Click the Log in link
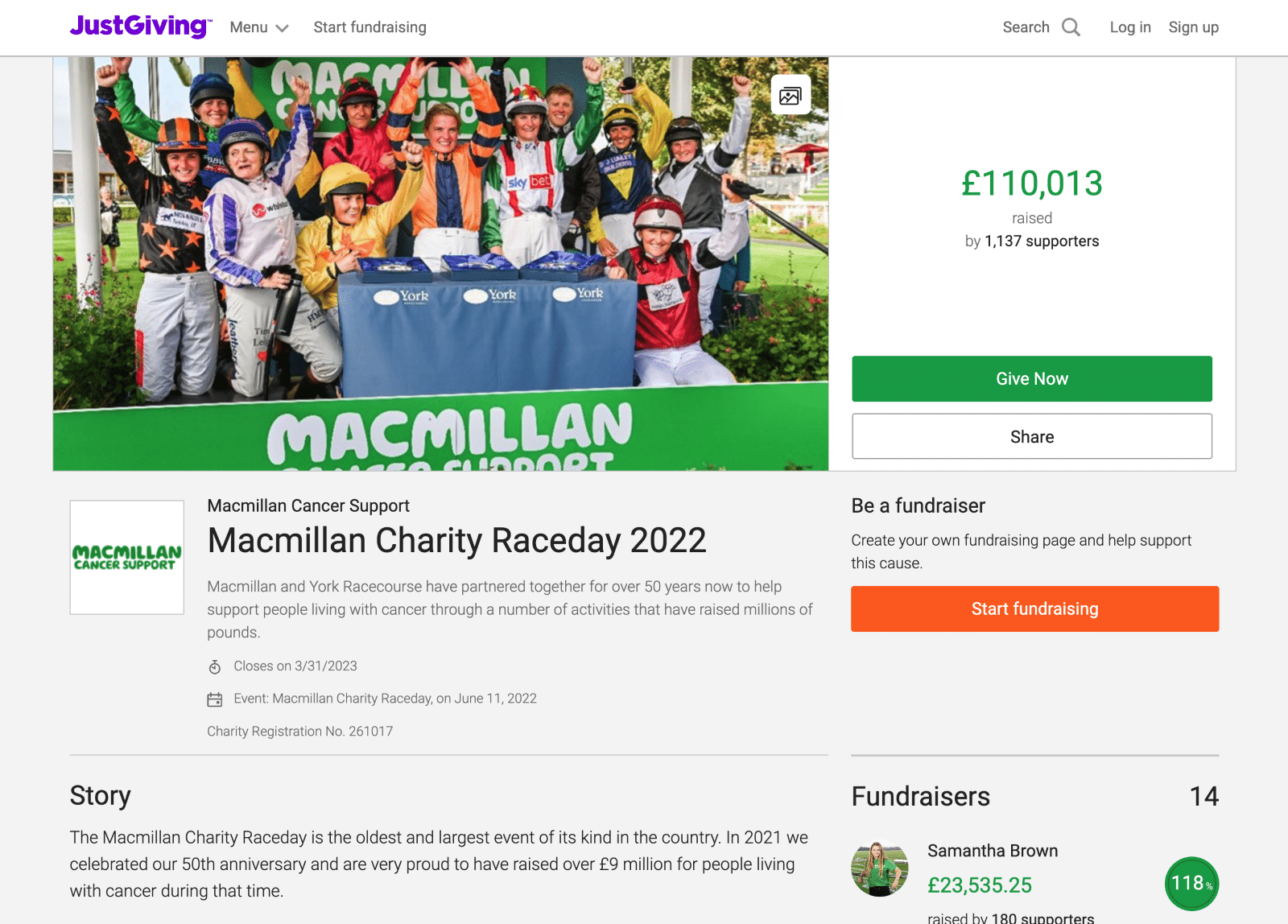1288x924 pixels. point(1130,27)
